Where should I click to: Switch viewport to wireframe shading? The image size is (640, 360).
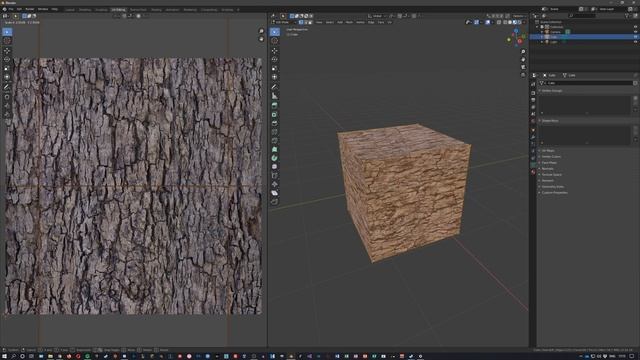(505, 22)
